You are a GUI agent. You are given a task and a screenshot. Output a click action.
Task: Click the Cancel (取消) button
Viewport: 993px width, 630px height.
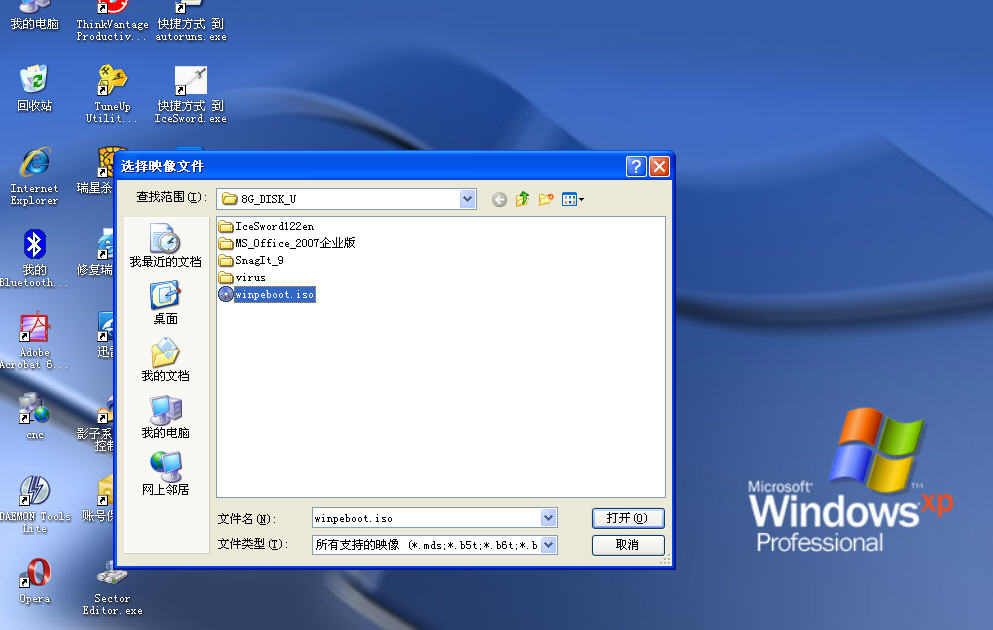628,545
